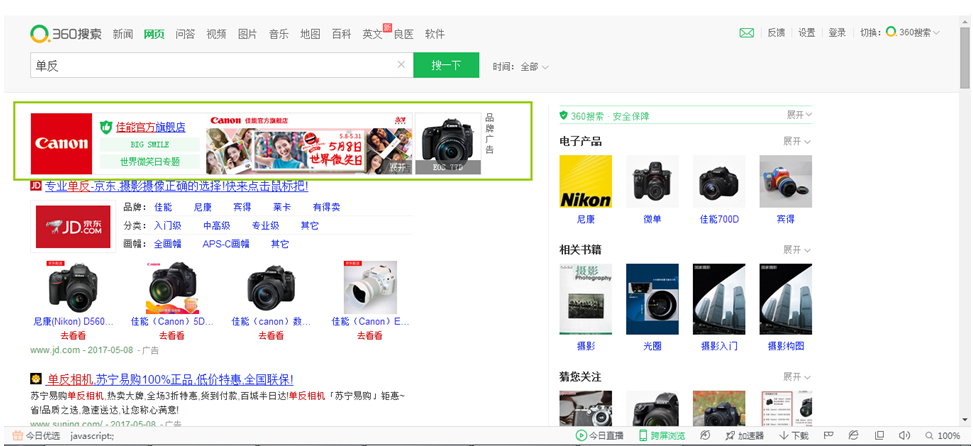Click the 360搜索 logo

pyautogui.click(x=66, y=33)
